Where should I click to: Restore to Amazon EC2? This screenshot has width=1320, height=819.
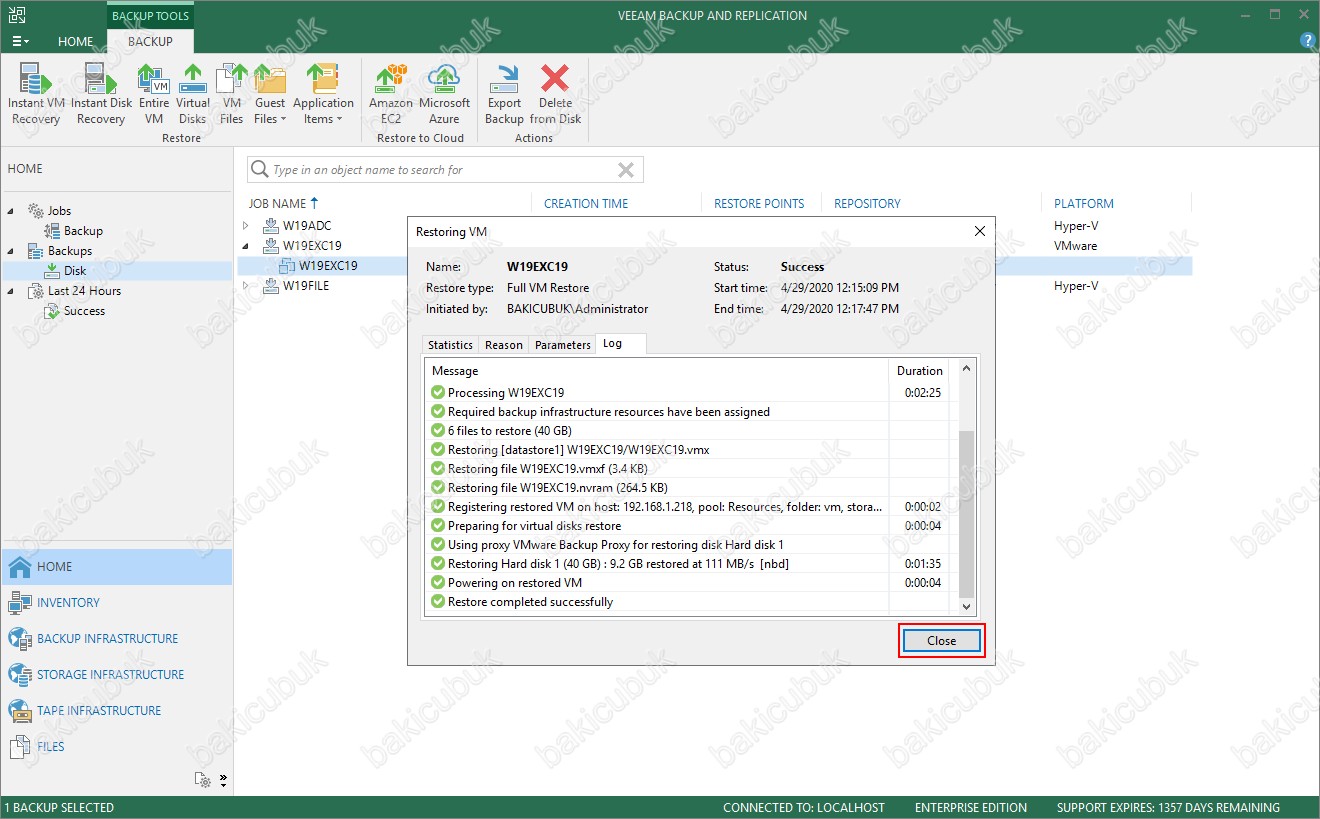(x=391, y=94)
